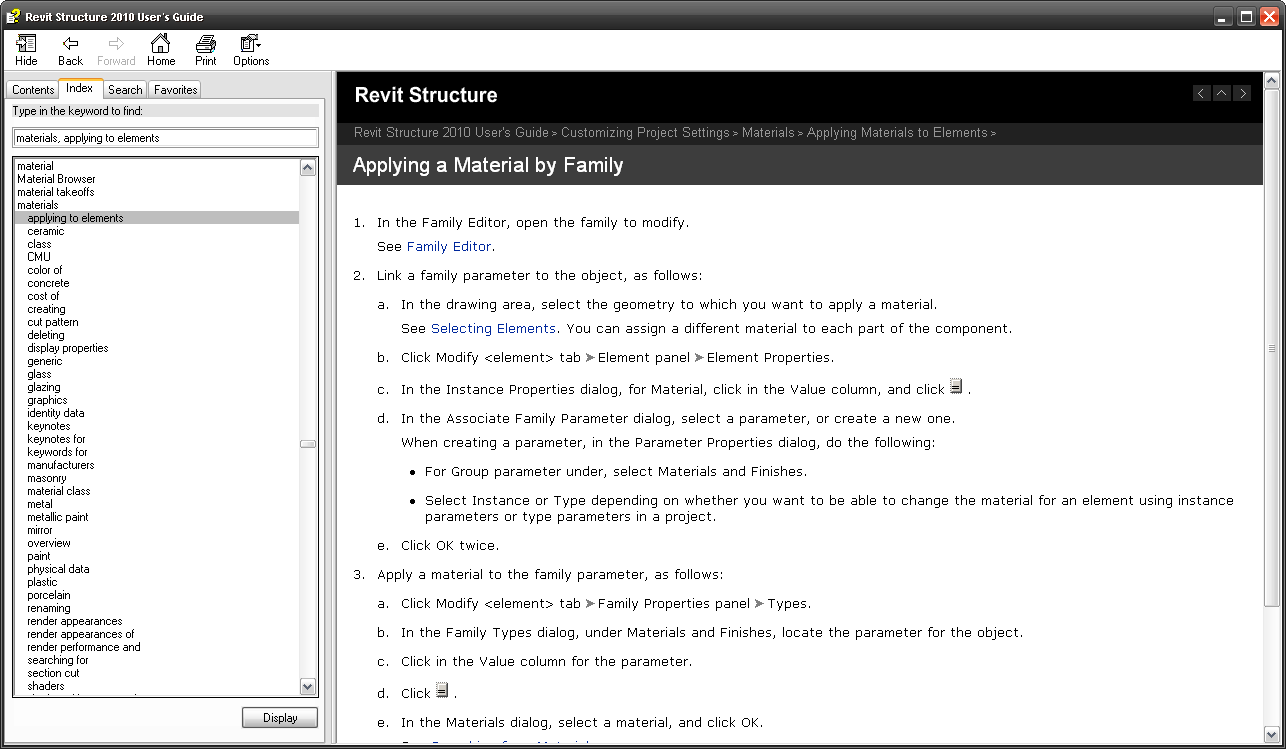Select 'keynotes for' index entry

pyautogui.click(x=57, y=439)
